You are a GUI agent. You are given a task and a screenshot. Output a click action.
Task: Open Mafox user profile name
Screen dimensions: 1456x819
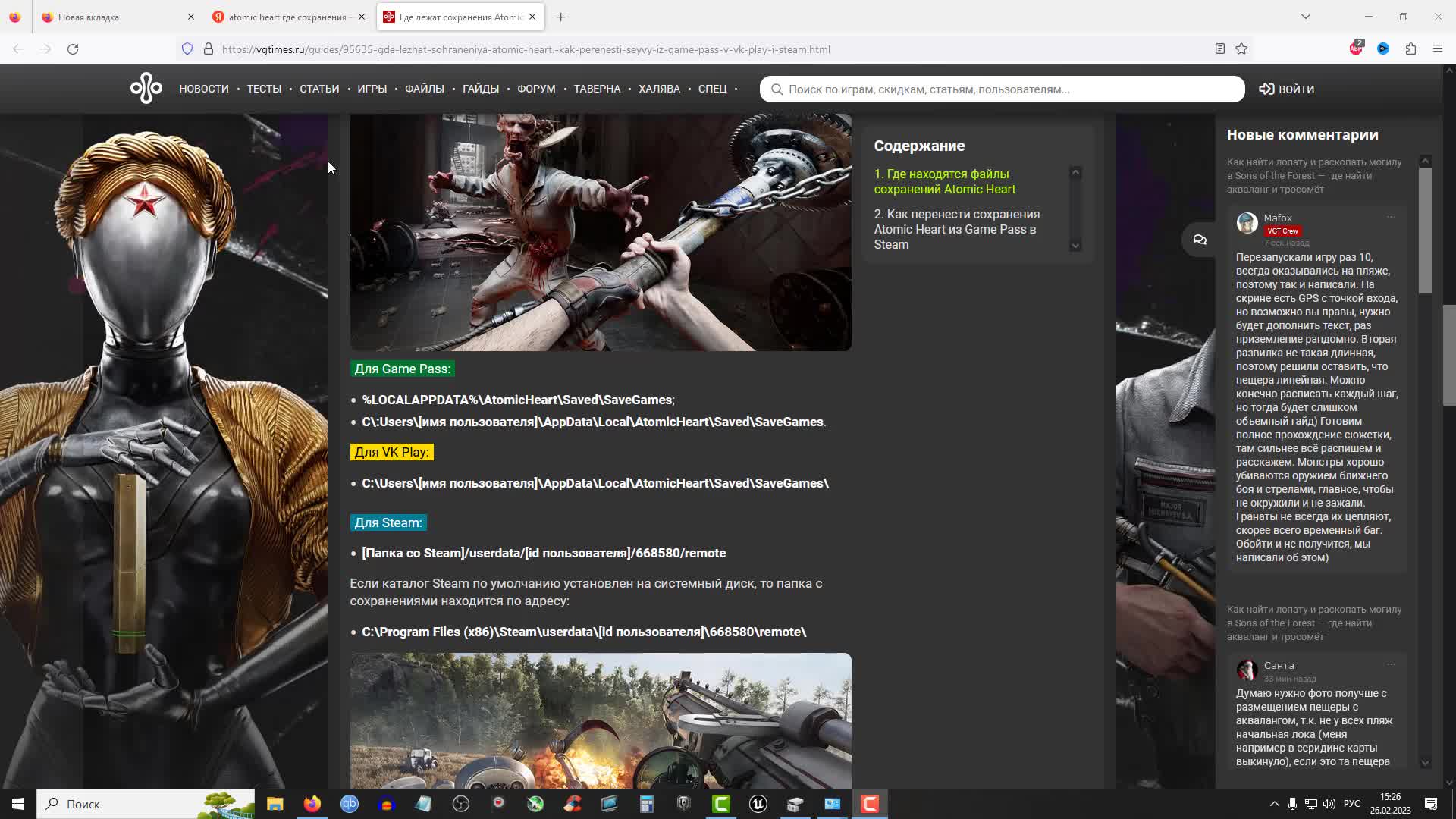pyautogui.click(x=1278, y=218)
